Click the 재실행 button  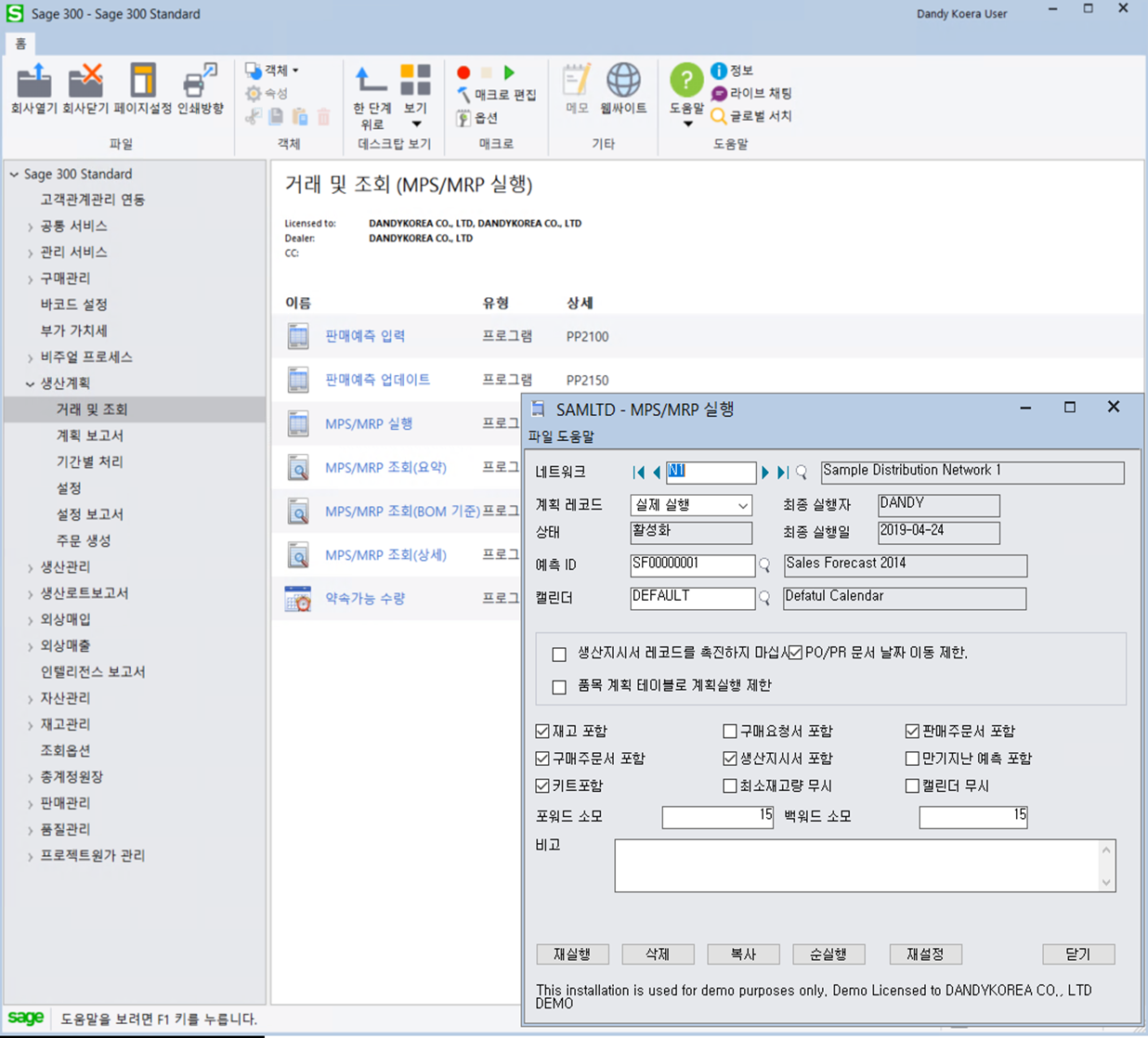pos(572,954)
